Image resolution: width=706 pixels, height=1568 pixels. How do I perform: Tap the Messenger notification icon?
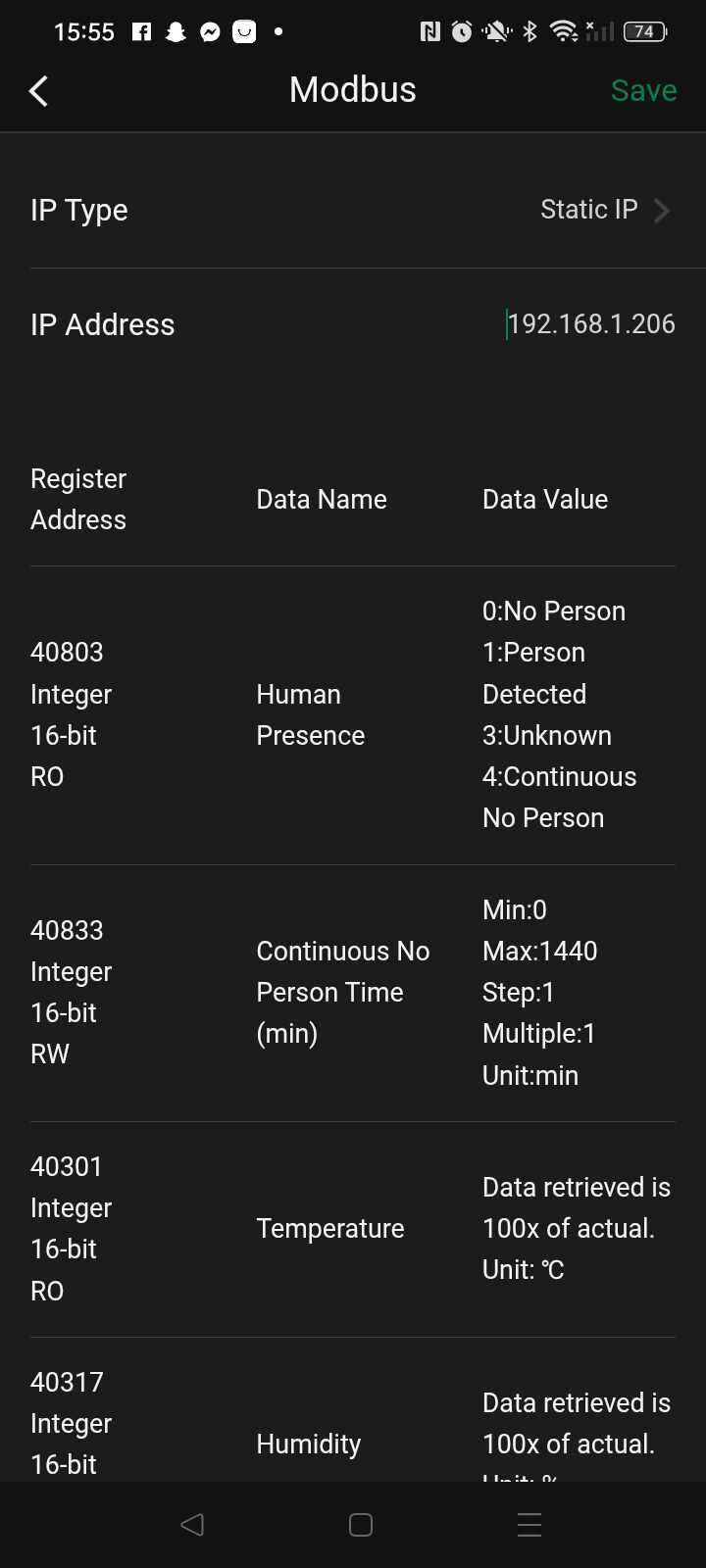click(x=210, y=32)
